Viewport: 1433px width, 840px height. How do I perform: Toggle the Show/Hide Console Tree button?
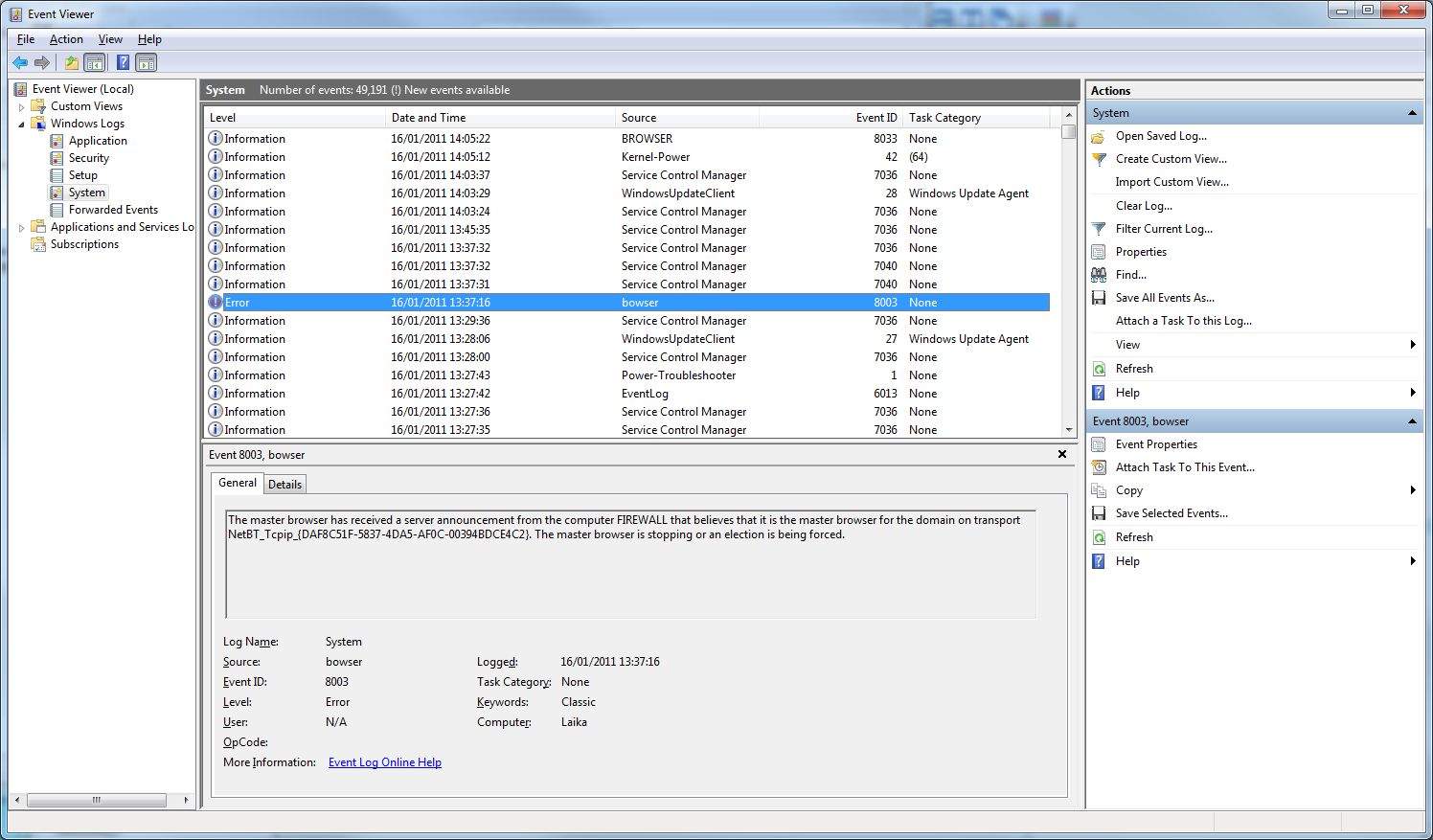(x=95, y=63)
